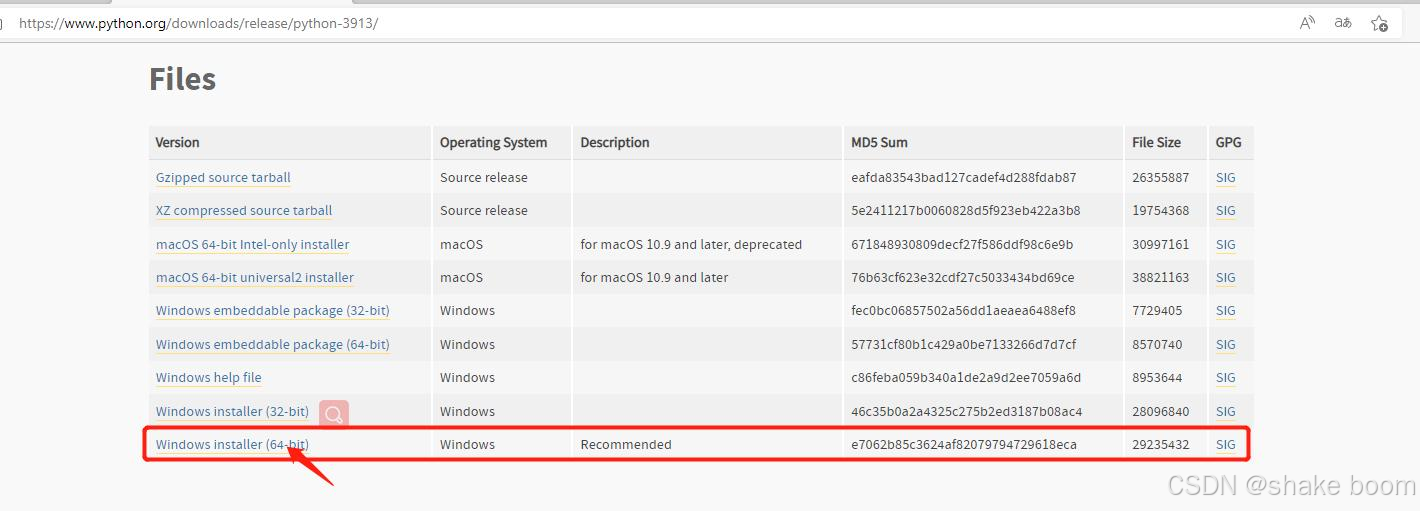The image size is (1420, 511).
Task: Download Windows installer (64-bit)
Action: point(232,445)
